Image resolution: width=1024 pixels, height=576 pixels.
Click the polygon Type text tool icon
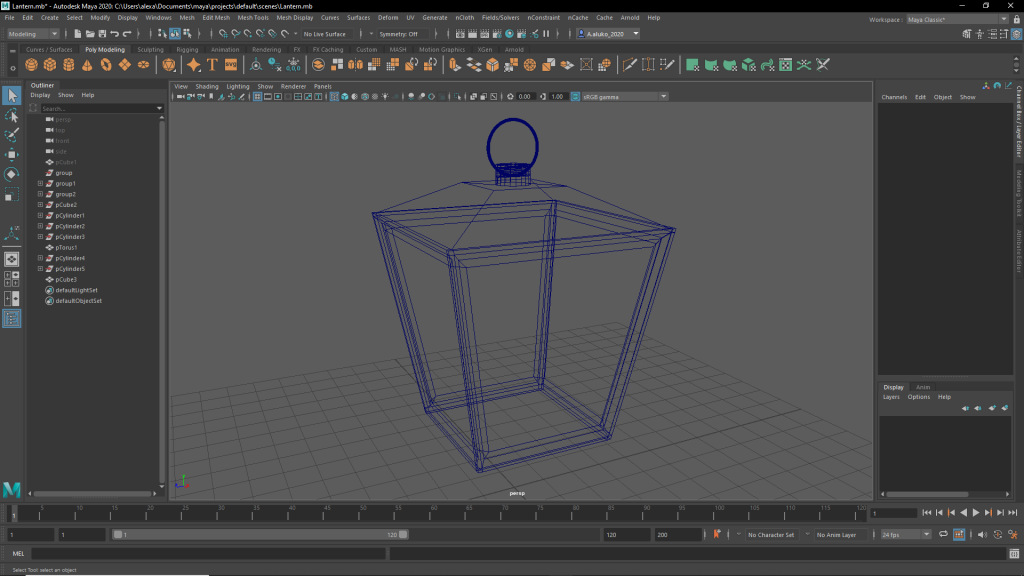(x=212, y=65)
